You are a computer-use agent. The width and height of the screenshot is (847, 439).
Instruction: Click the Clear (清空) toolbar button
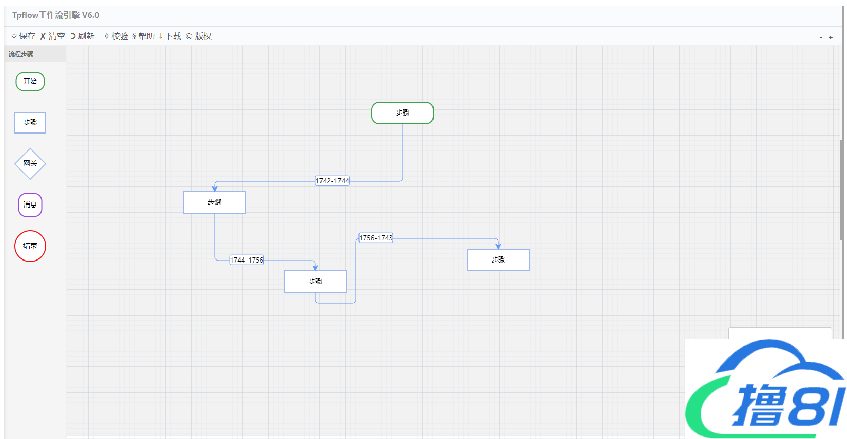(x=54, y=36)
